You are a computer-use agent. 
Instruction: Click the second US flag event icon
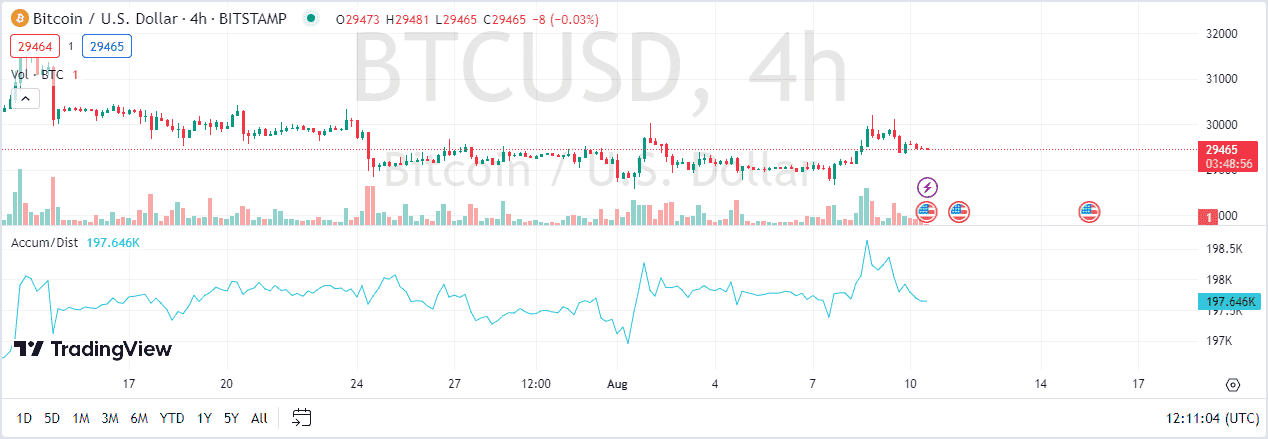(x=959, y=211)
